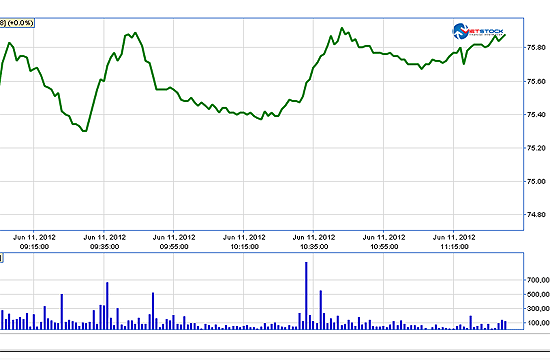
Task: Click the tall volume bar just after 09:35
Action: point(107,306)
